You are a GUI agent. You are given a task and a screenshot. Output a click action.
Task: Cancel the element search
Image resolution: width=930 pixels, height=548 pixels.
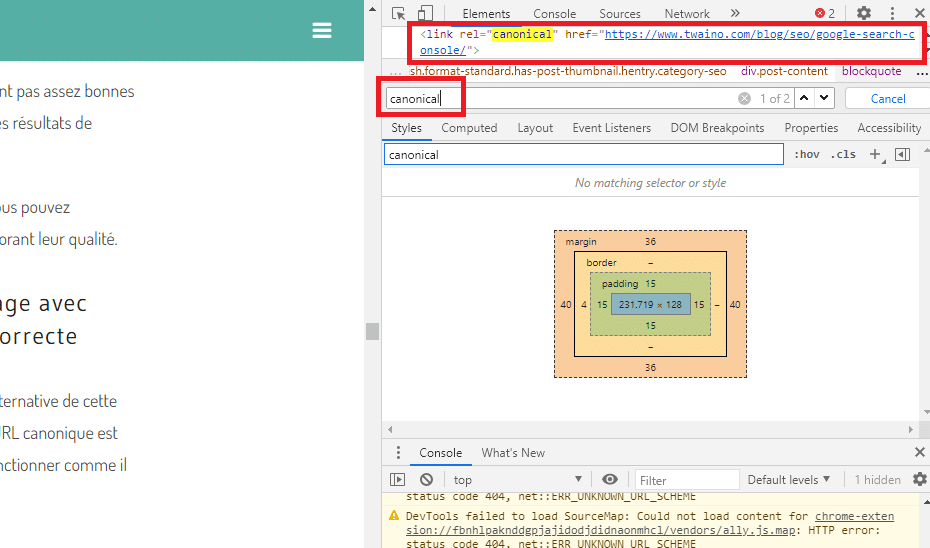click(888, 98)
